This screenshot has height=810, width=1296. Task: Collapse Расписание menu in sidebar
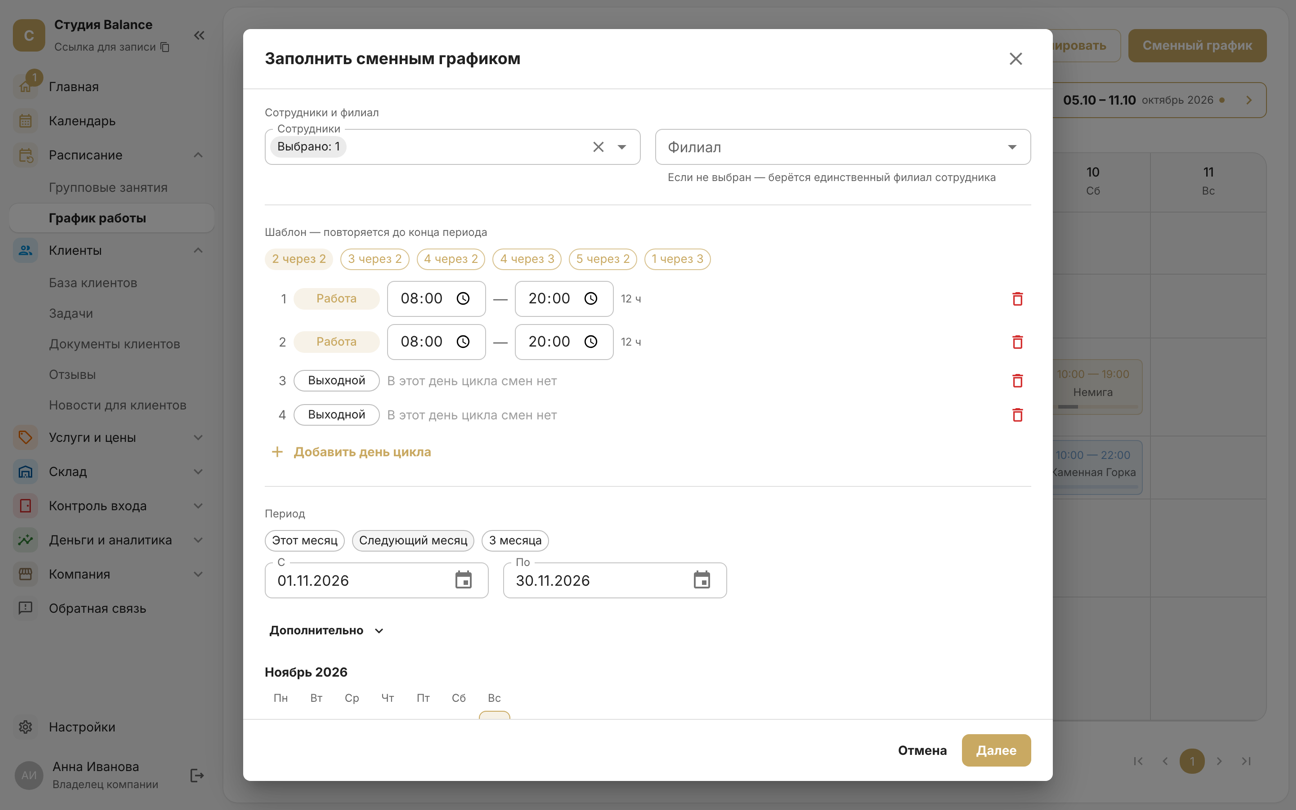198,155
